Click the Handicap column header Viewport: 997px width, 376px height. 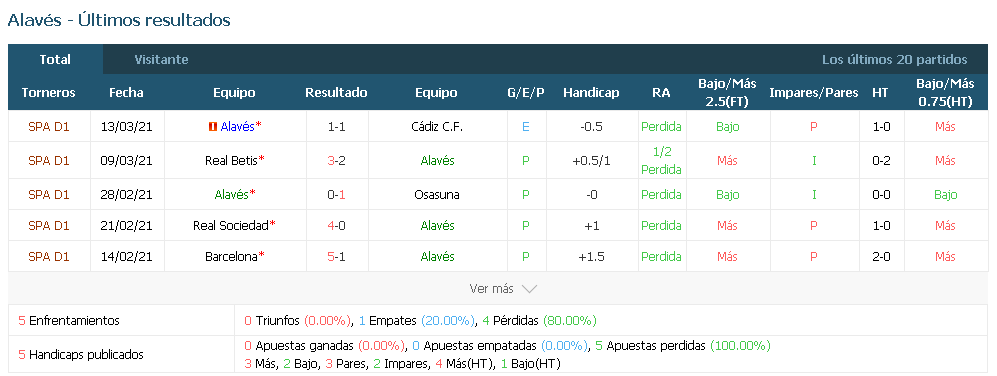point(591,93)
